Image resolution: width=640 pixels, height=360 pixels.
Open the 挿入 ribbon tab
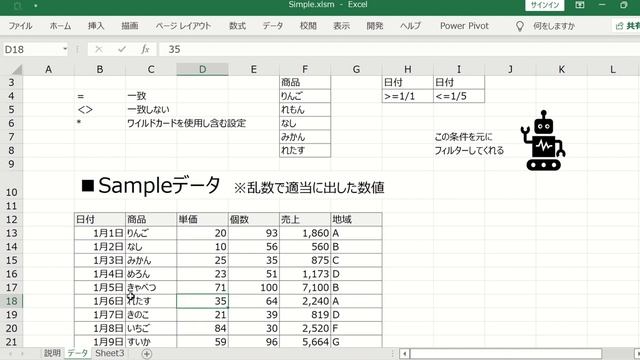pyautogui.click(x=96, y=26)
